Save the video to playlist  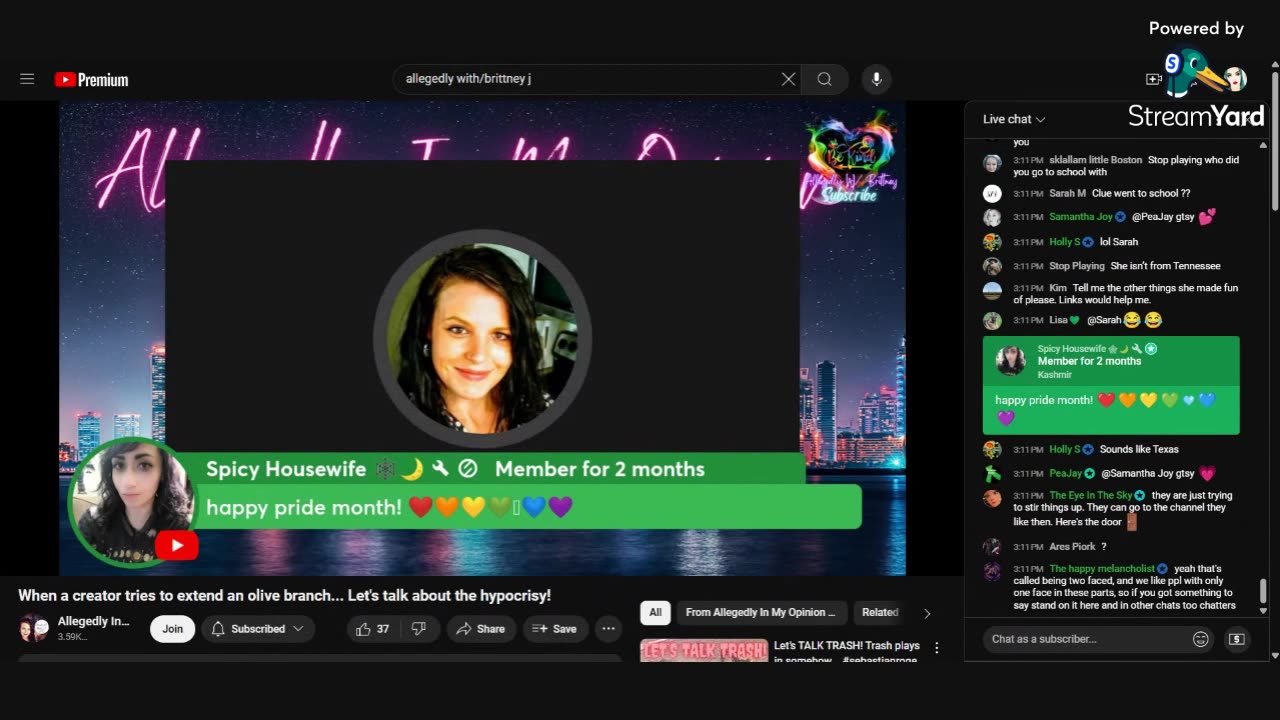pyautogui.click(x=554, y=629)
